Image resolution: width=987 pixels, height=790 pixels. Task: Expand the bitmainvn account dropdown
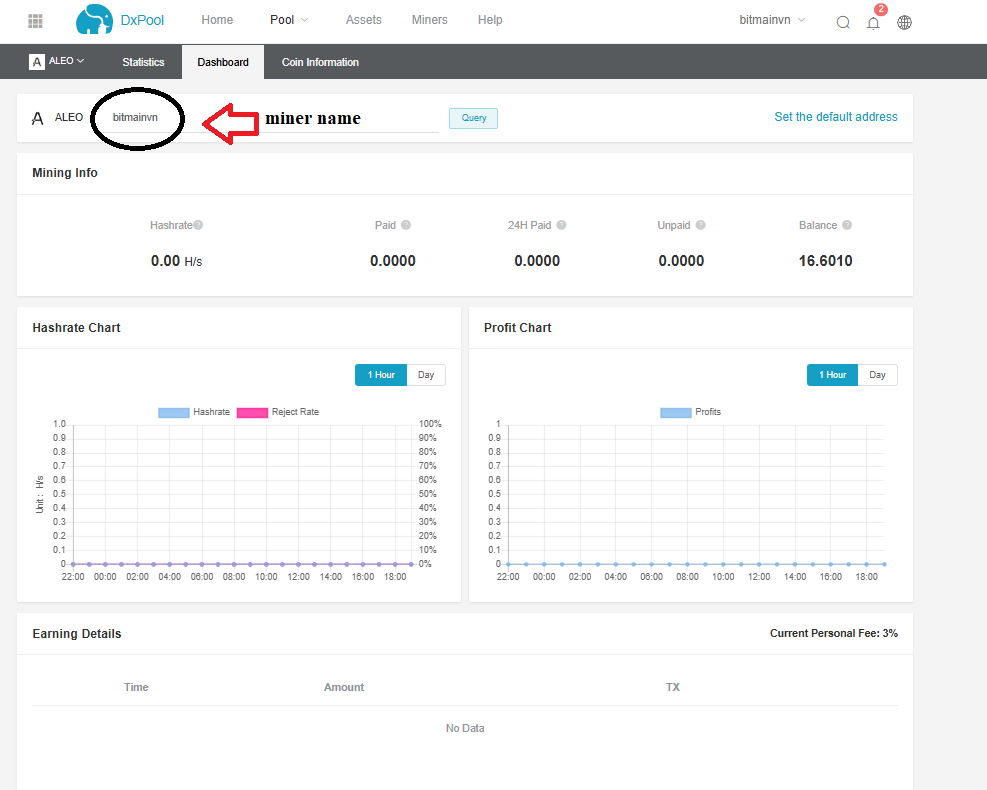coord(772,20)
